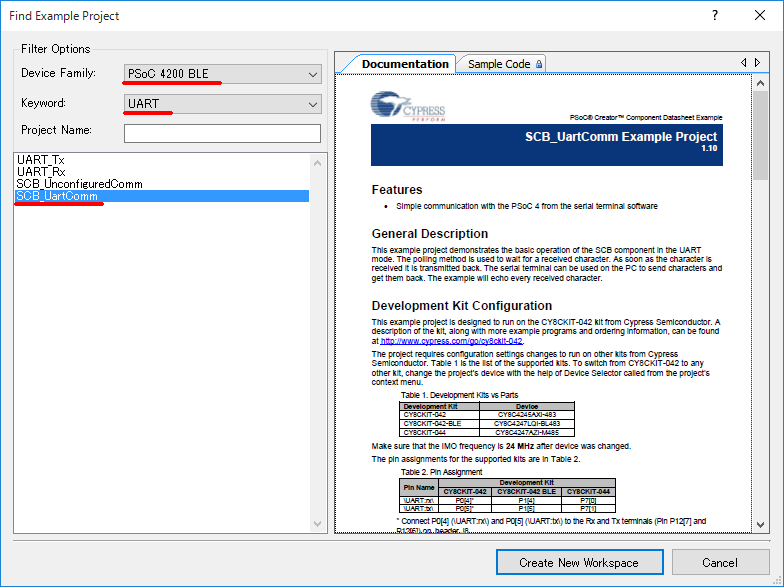Click the CY8C4247LQI-BL483 device cell
This screenshot has height=587, width=784.
coord(527,424)
